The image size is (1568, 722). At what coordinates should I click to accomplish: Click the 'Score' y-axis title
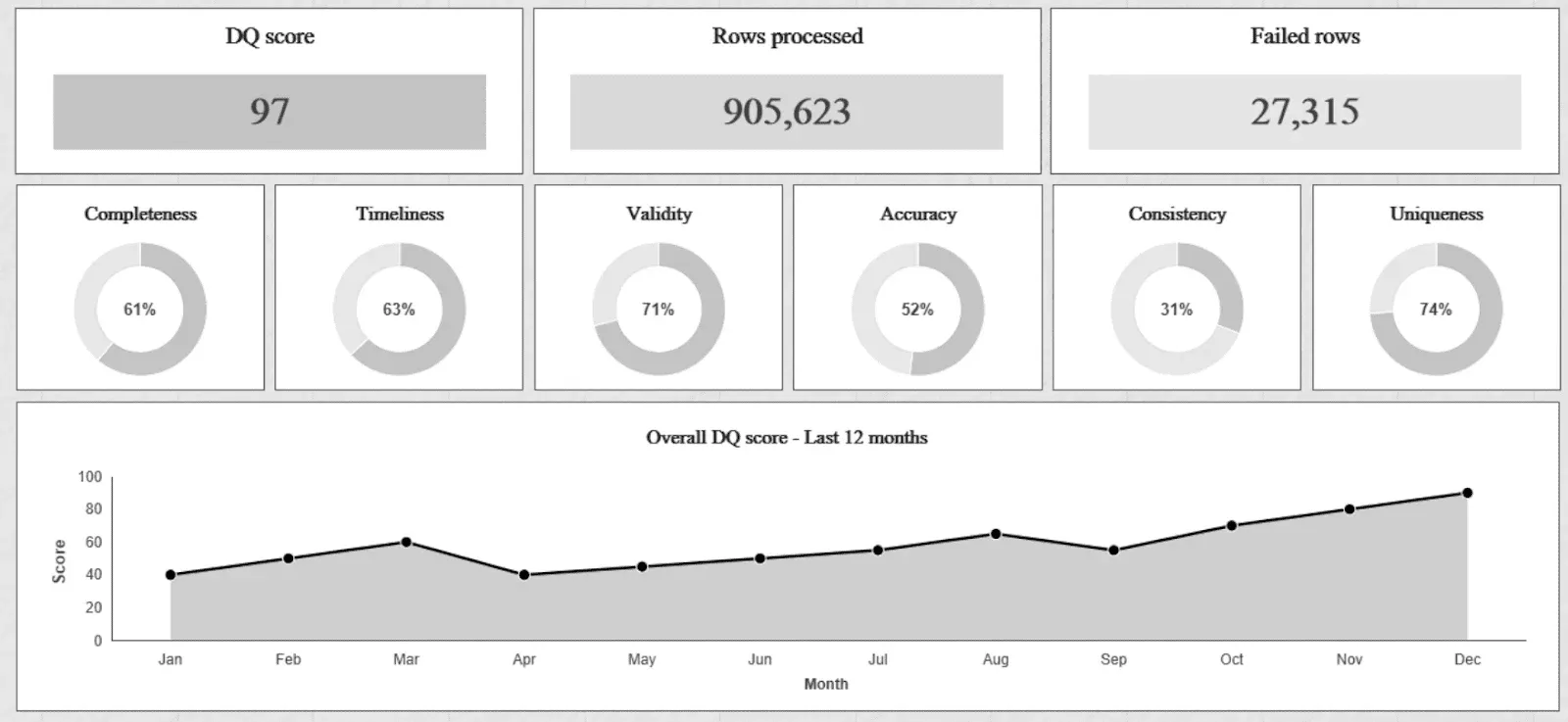click(x=59, y=561)
